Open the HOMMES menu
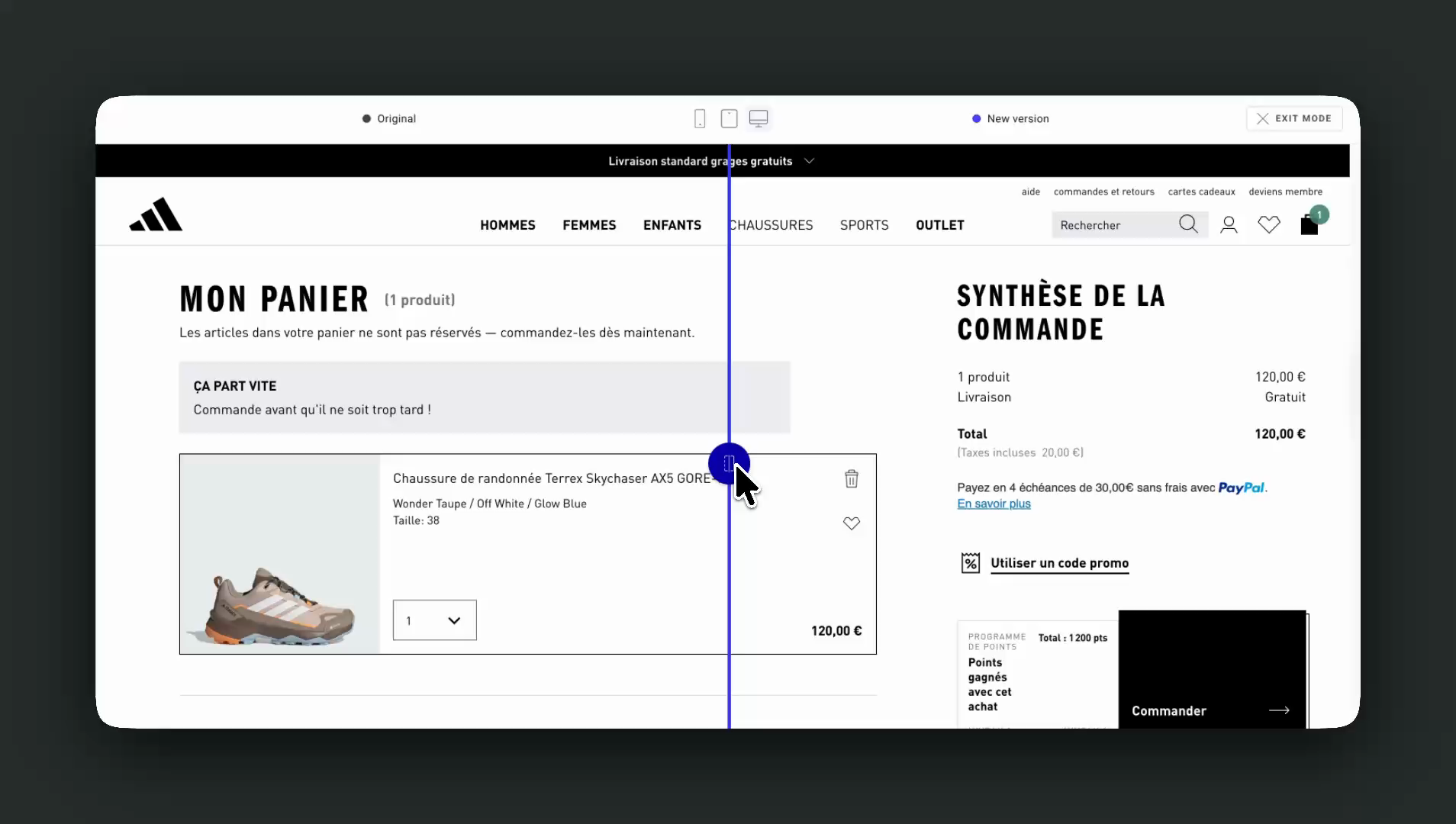 (x=507, y=225)
